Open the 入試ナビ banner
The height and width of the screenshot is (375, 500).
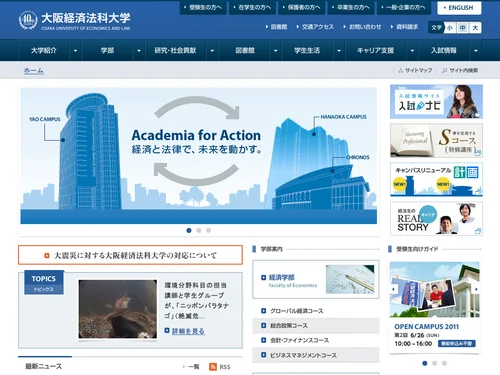point(436,102)
